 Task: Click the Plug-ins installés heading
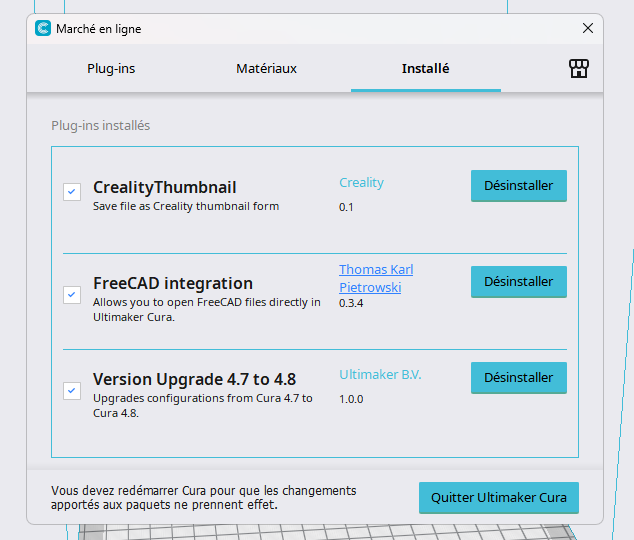tap(101, 126)
